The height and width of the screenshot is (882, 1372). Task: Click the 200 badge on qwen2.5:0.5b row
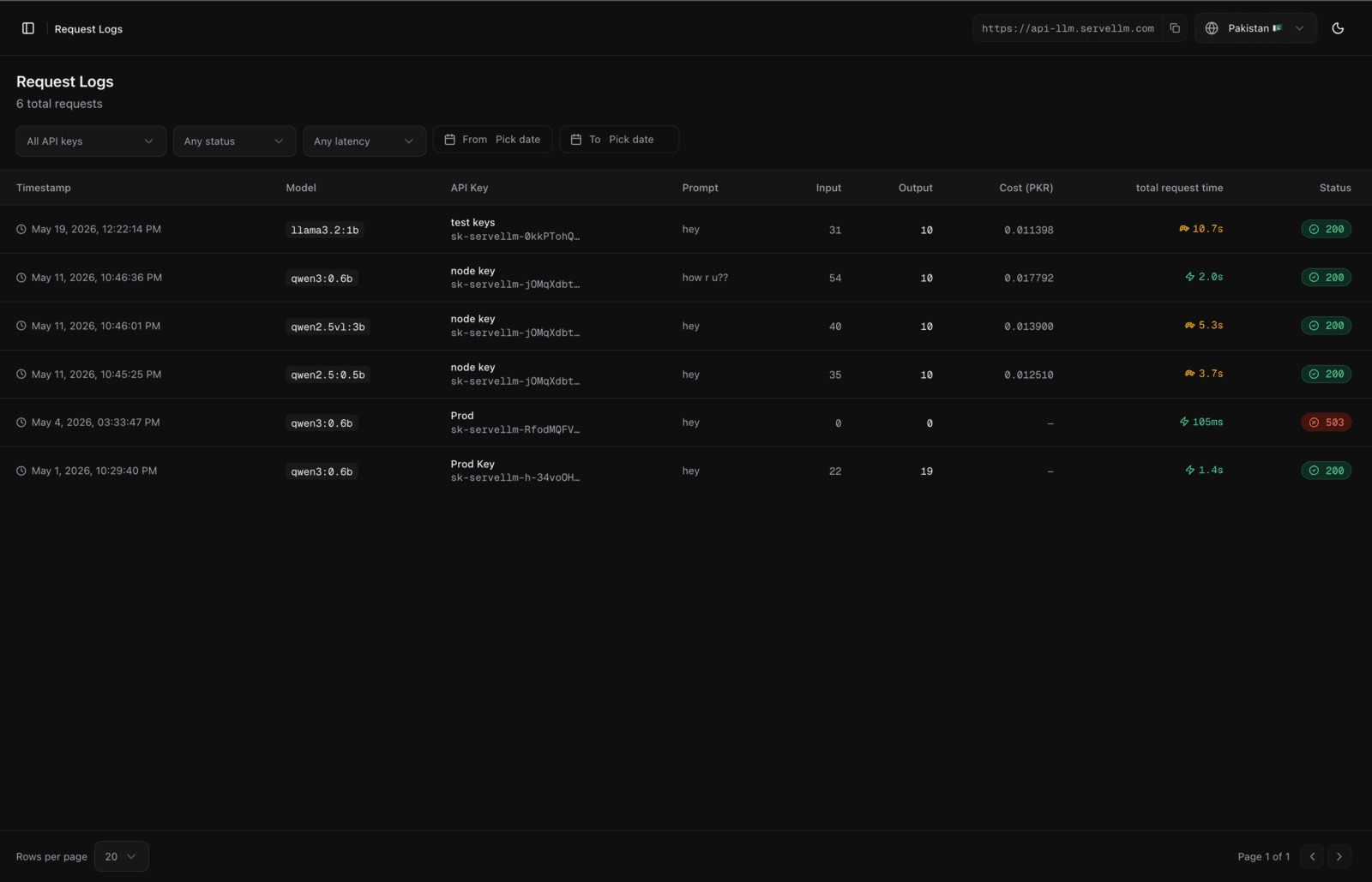pyautogui.click(x=1326, y=374)
